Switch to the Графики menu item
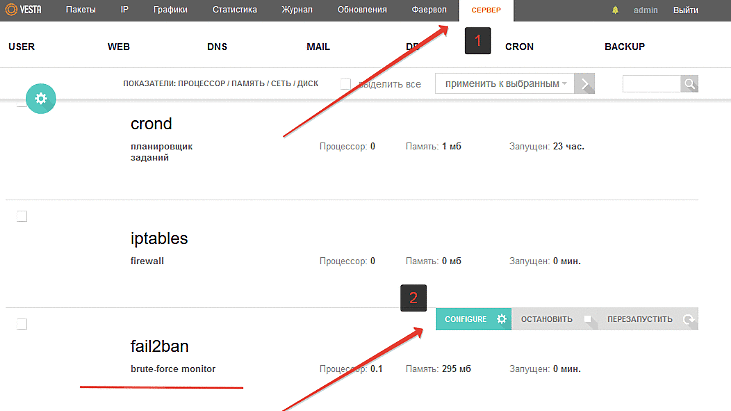This screenshot has width=731, height=411. pyautogui.click(x=170, y=10)
